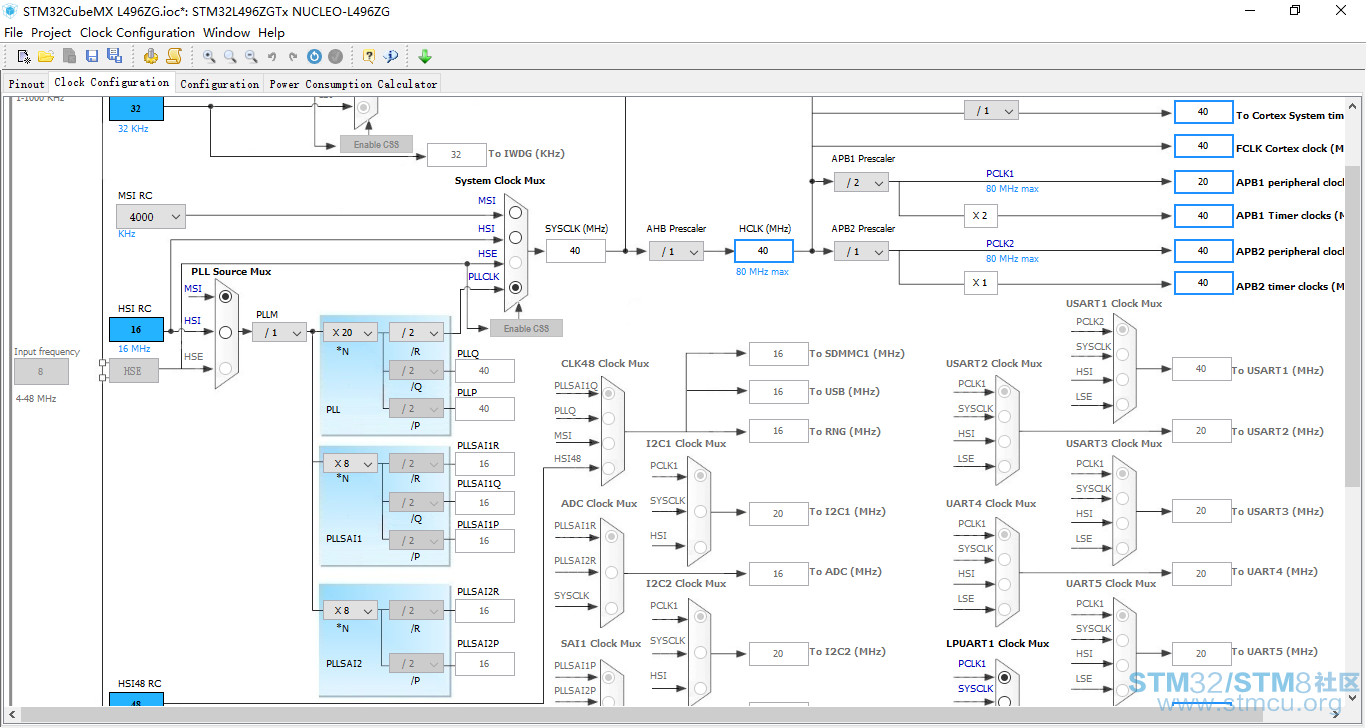1366x728 pixels.
Task: Generate report using the scroll icon
Action: coord(174,57)
